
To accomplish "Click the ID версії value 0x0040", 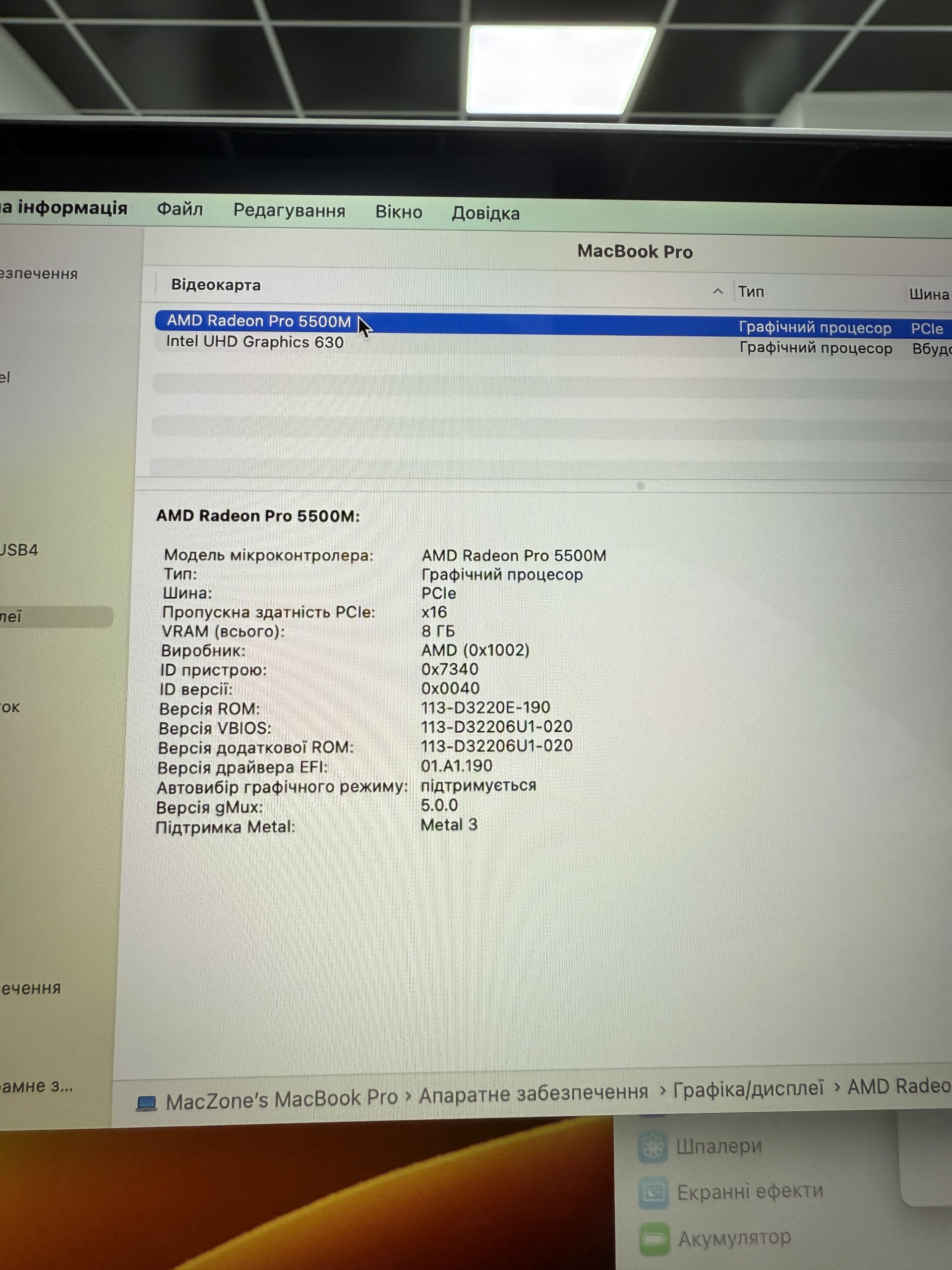I will tap(450, 688).
